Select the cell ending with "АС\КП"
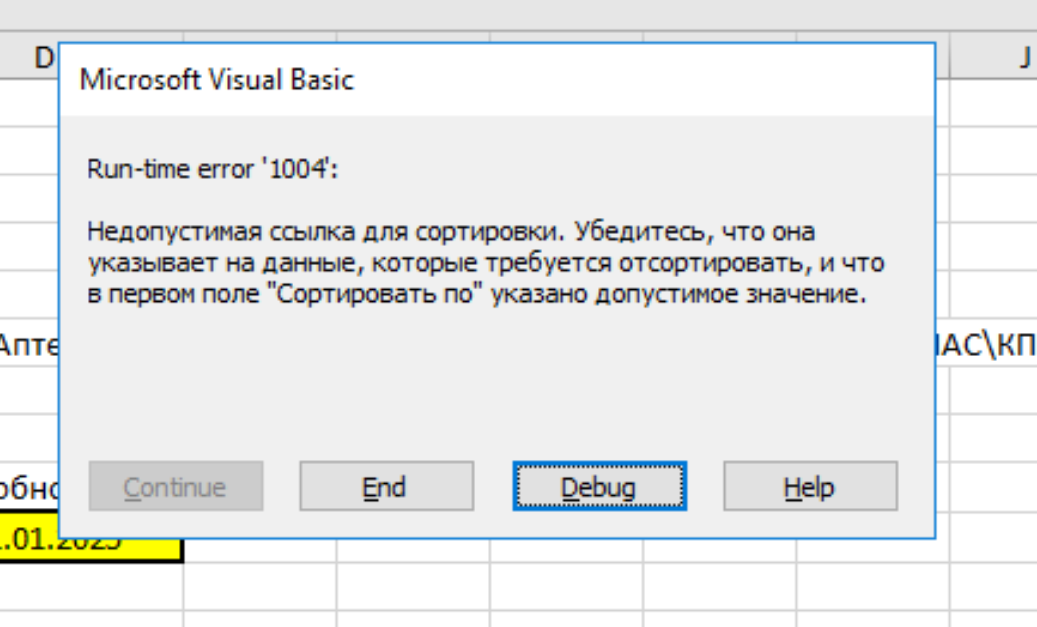Screen dimensions: 1037x627 tap(990, 346)
